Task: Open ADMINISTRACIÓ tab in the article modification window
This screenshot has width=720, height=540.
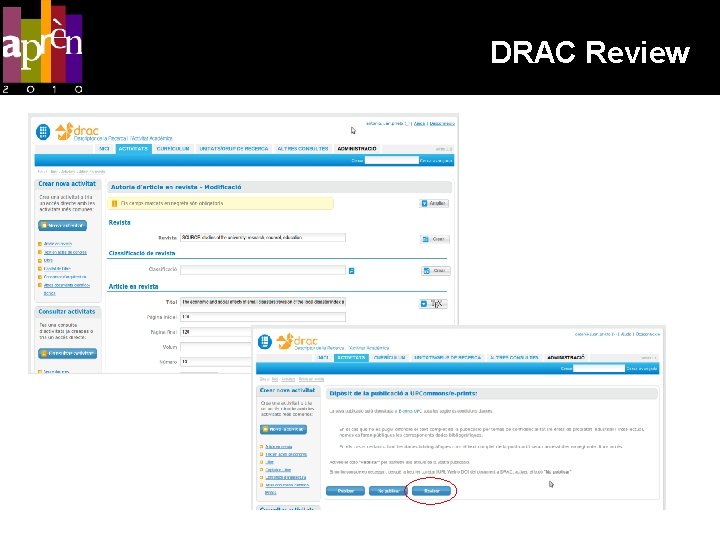Action: tap(357, 149)
